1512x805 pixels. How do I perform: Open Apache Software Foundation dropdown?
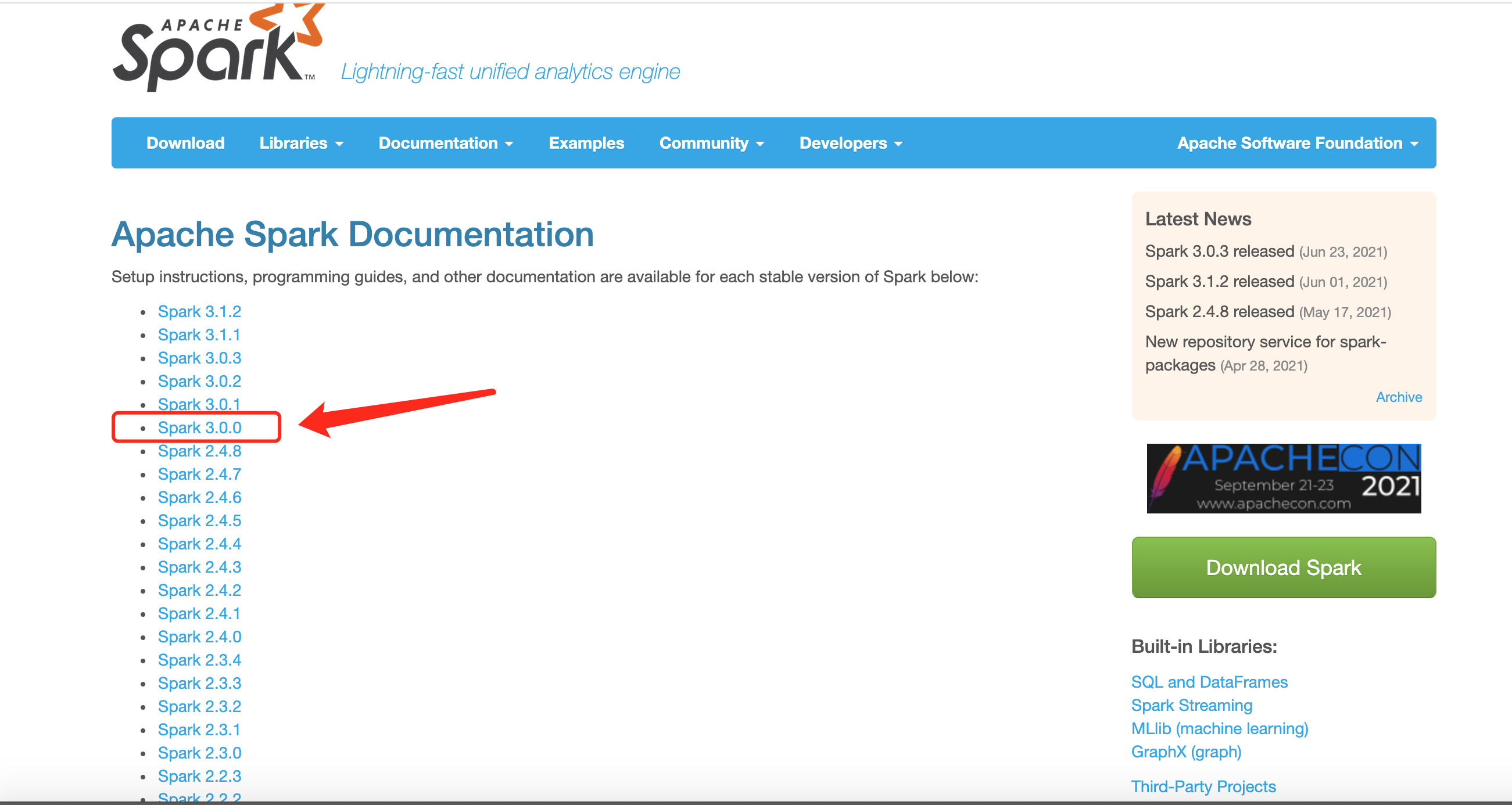[x=1296, y=143]
